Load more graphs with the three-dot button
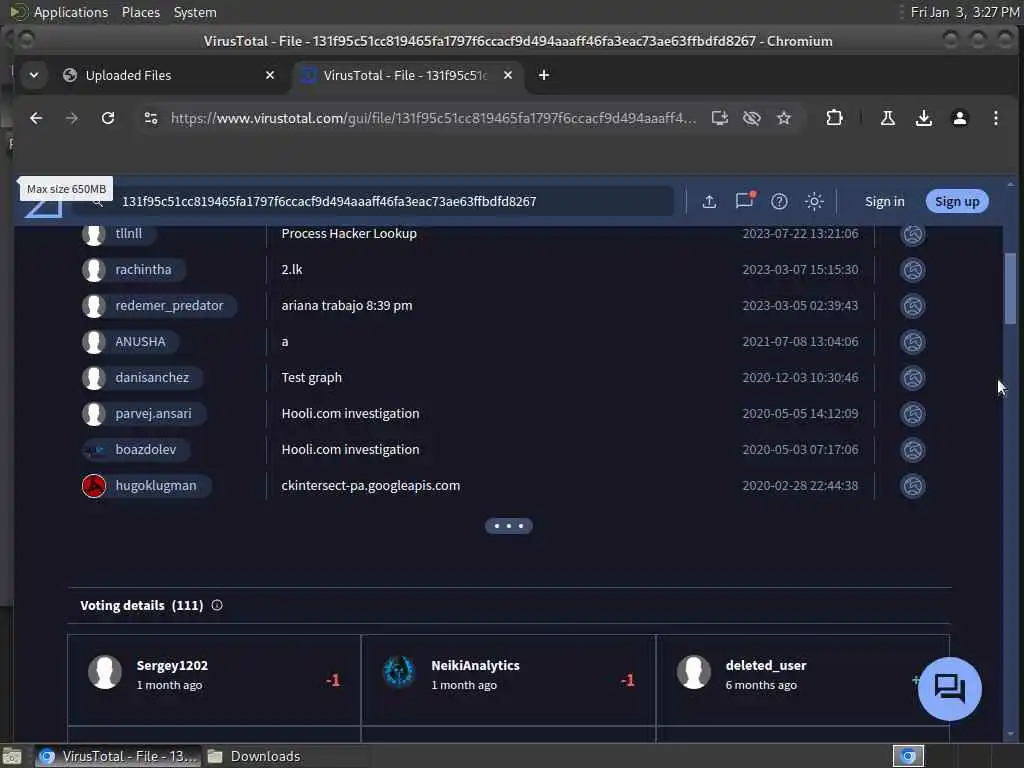The image size is (1024, 768). 509,526
